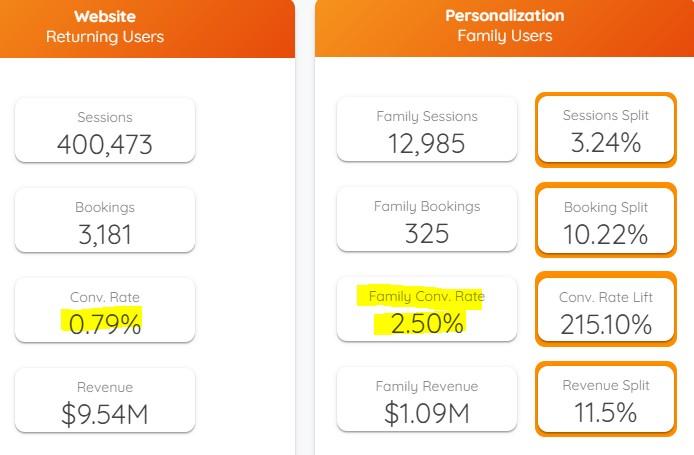Open the Family Bookings card

coord(427,219)
